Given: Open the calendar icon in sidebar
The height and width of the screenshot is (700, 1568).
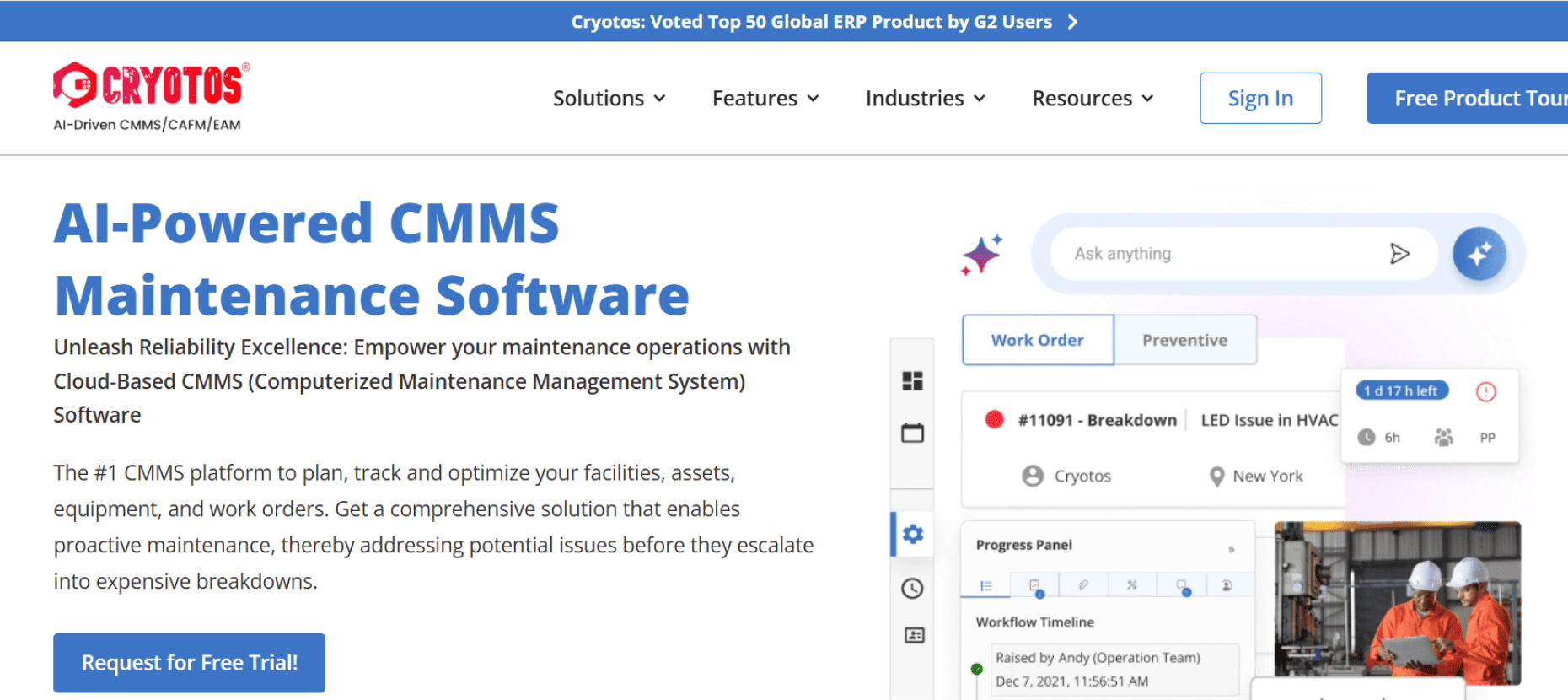Looking at the screenshot, I should click(912, 433).
